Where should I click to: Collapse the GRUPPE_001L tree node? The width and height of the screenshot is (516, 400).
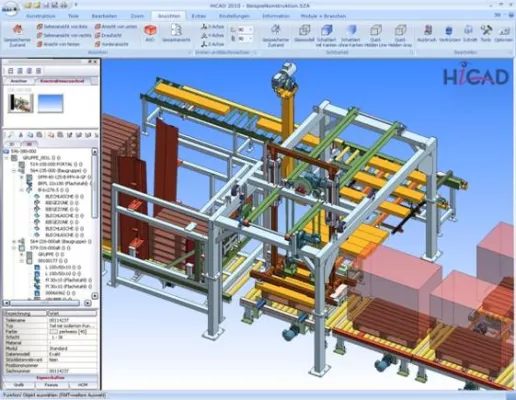pyautogui.click(x=7, y=158)
